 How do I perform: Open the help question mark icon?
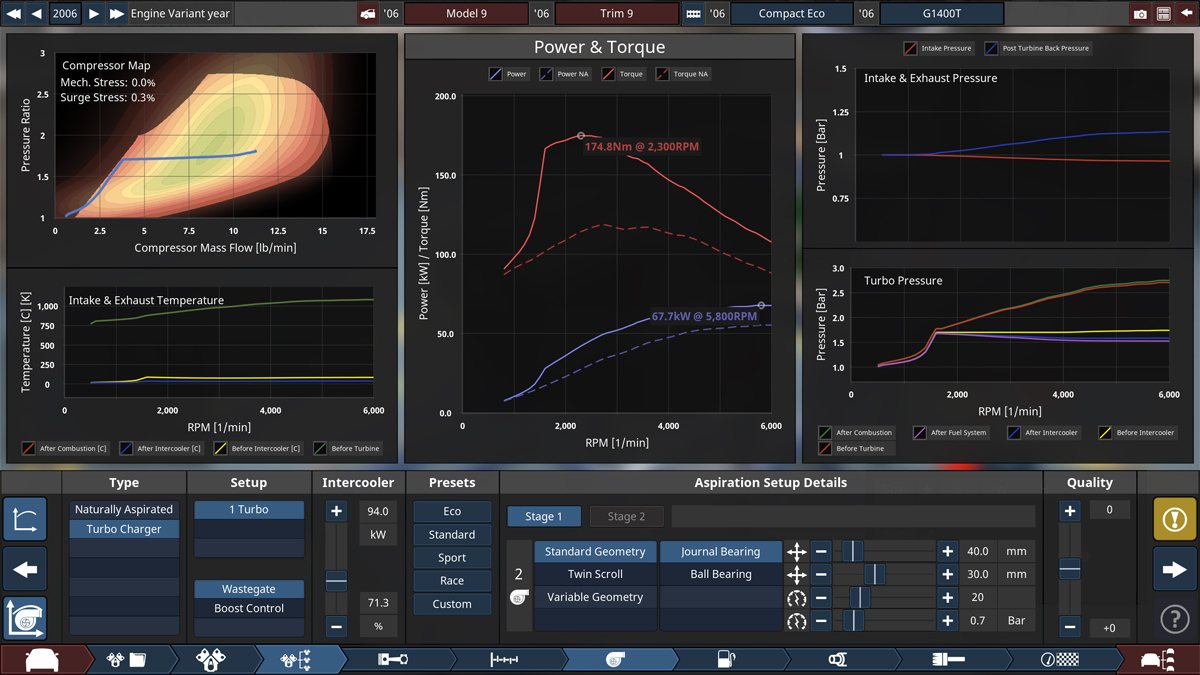coord(1174,619)
